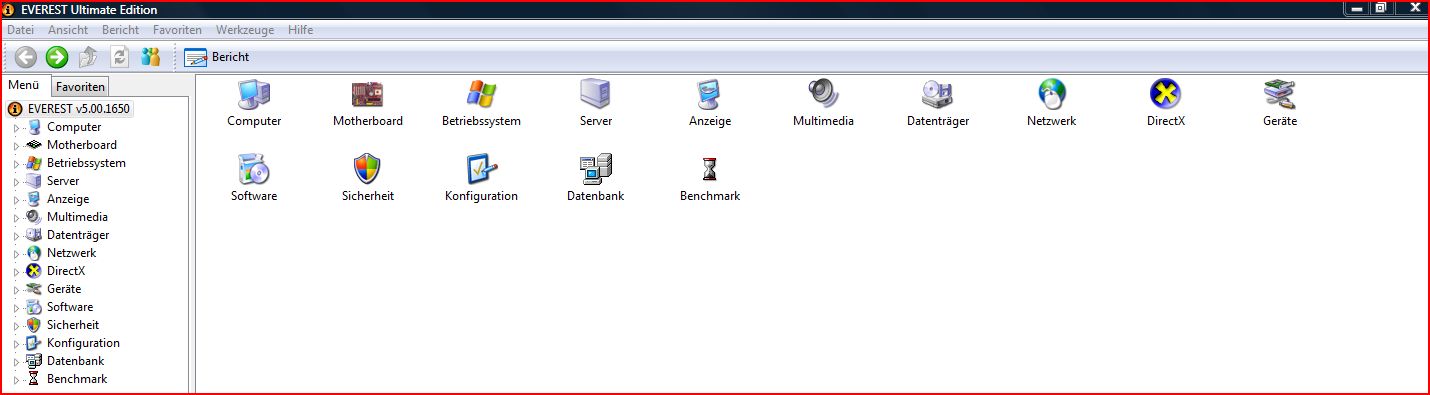Open the Server icon in main pane
The width and height of the screenshot is (1430, 395).
tap(596, 94)
